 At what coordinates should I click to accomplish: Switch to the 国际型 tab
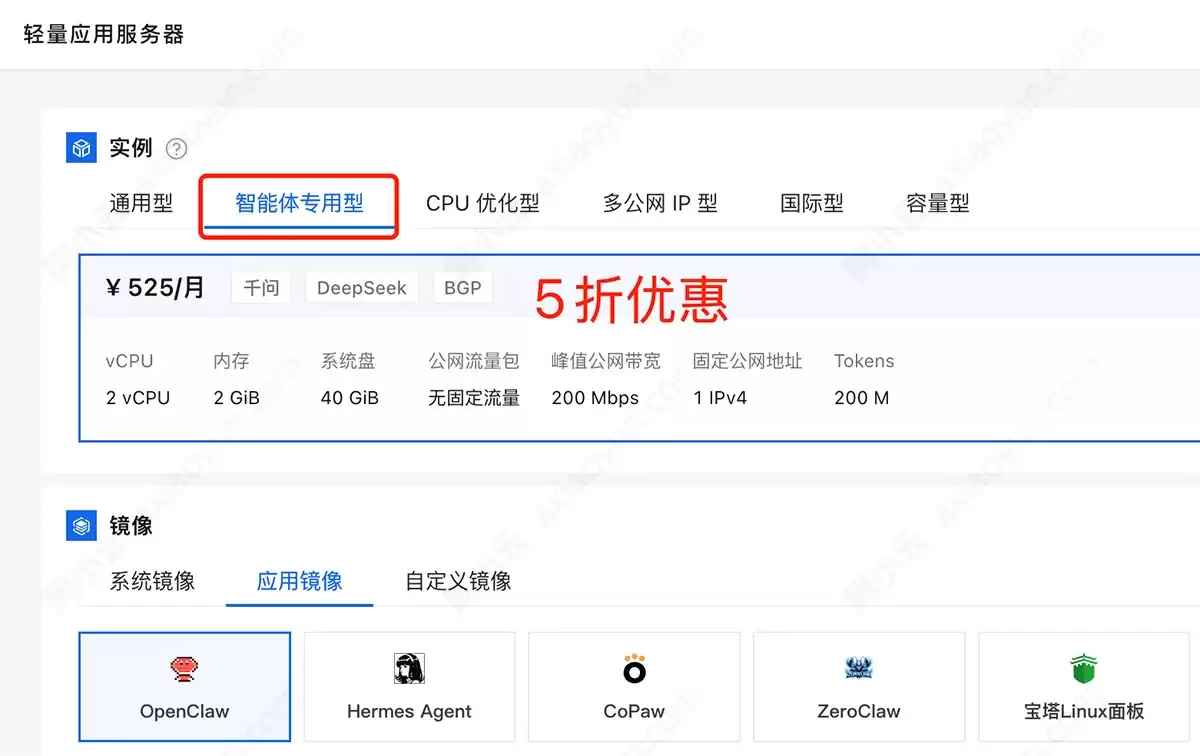(812, 203)
